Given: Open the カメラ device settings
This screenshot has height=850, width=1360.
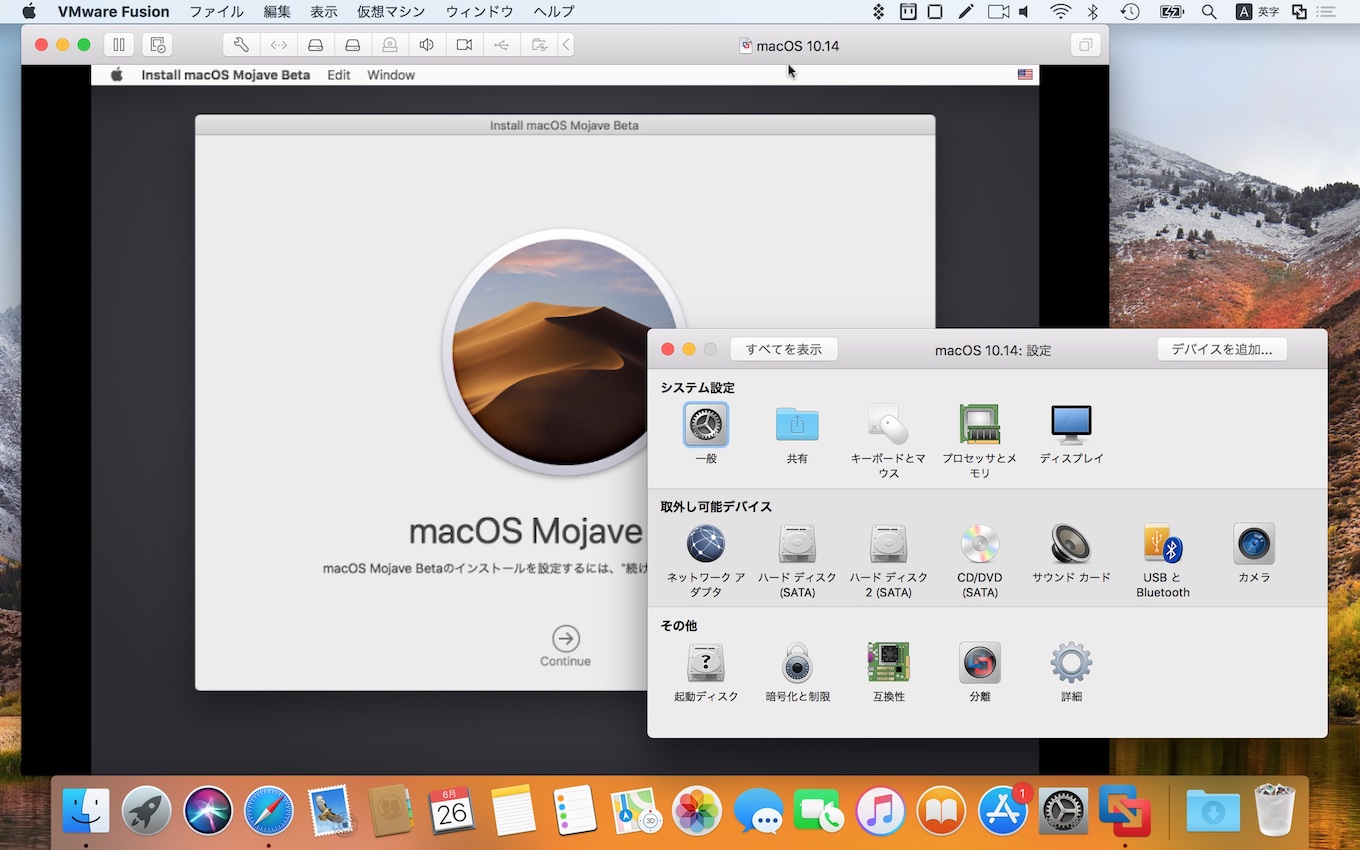Looking at the screenshot, I should click(x=1253, y=545).
